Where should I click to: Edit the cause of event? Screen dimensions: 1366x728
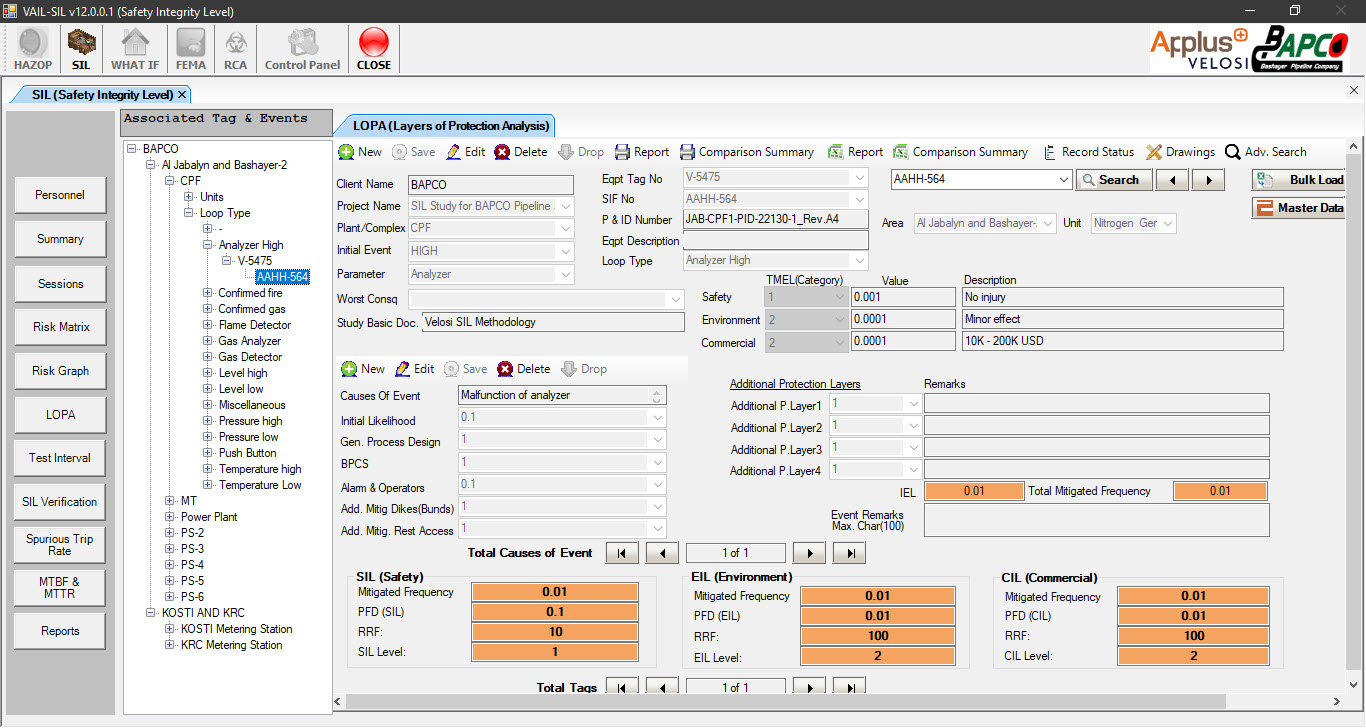click(x=415, y=369)
